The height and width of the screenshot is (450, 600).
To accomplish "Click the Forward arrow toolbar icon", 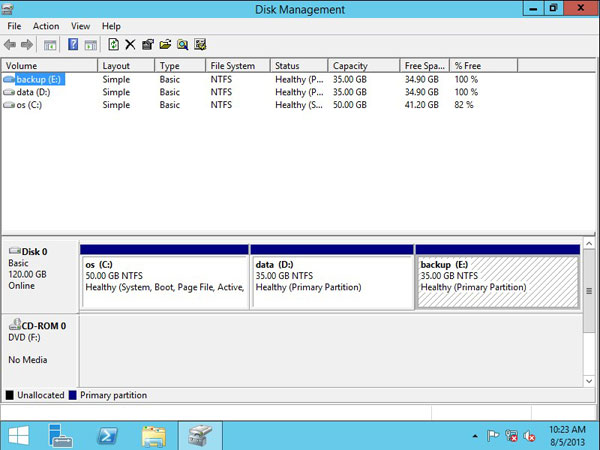I will click(27, 45).
